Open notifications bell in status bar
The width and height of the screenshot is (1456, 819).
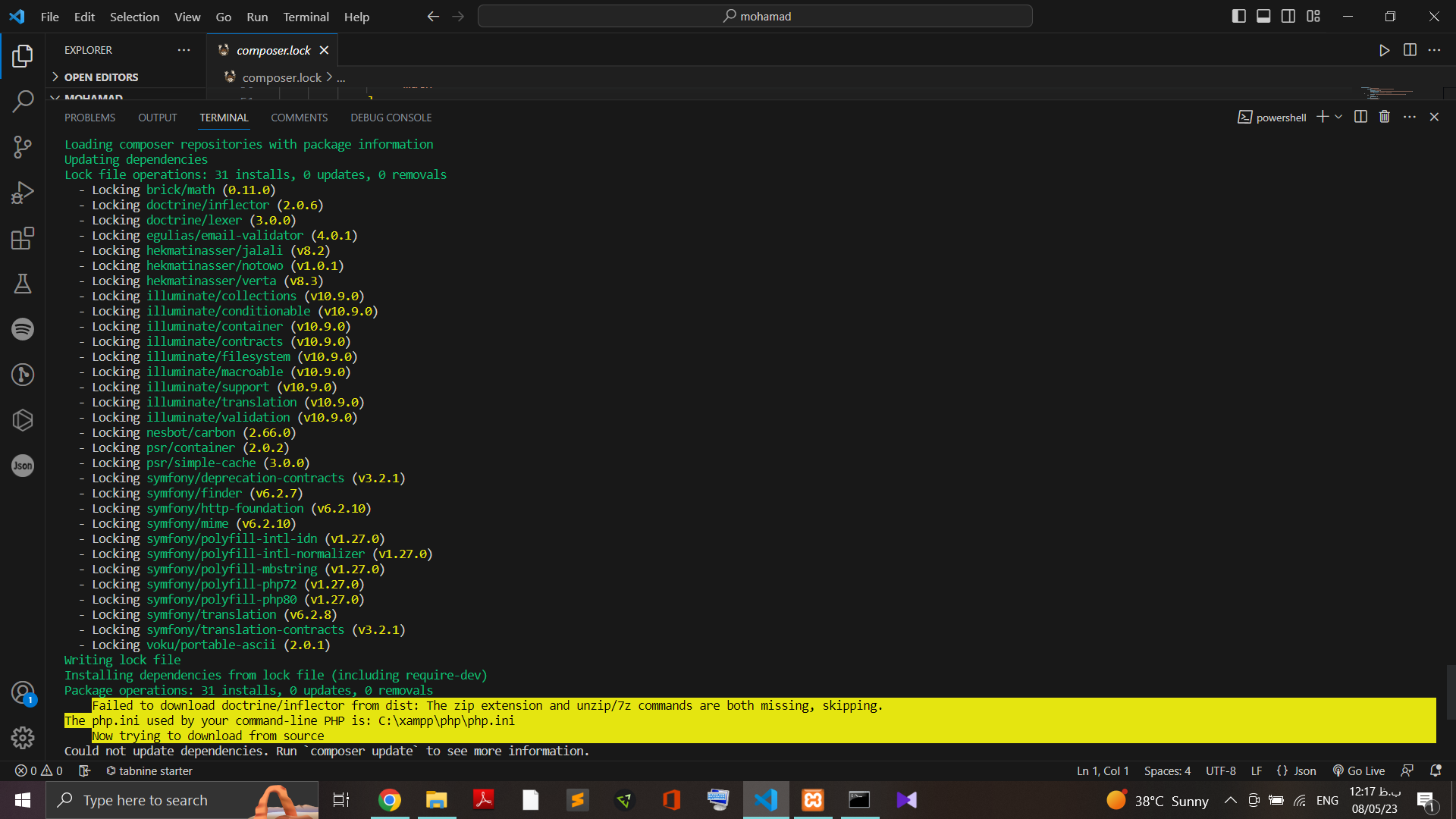[1435, 770]
